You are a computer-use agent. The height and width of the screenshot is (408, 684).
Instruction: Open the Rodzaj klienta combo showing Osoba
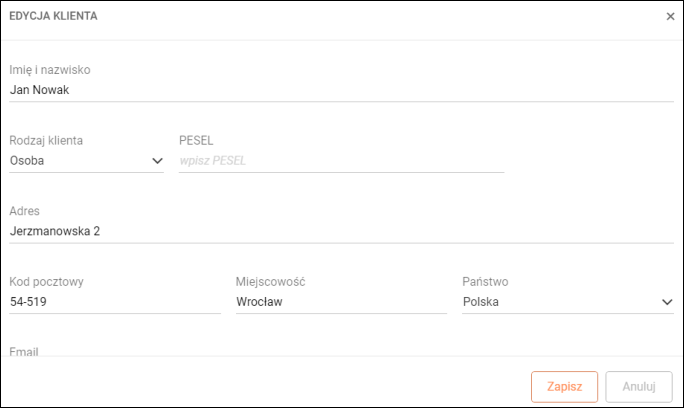point(80,160)
